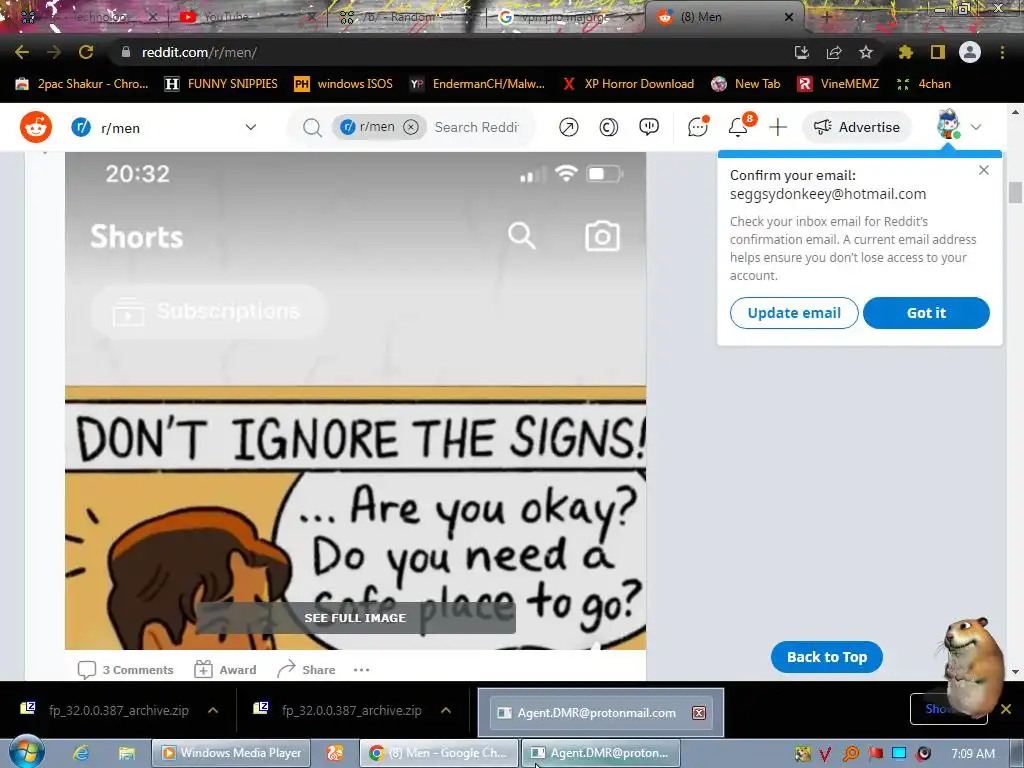Image resolution: width=1024 pixels, height=768 pixels.
Task: Open the XP Horror Download bookmark
Action: tap(628, 84)
